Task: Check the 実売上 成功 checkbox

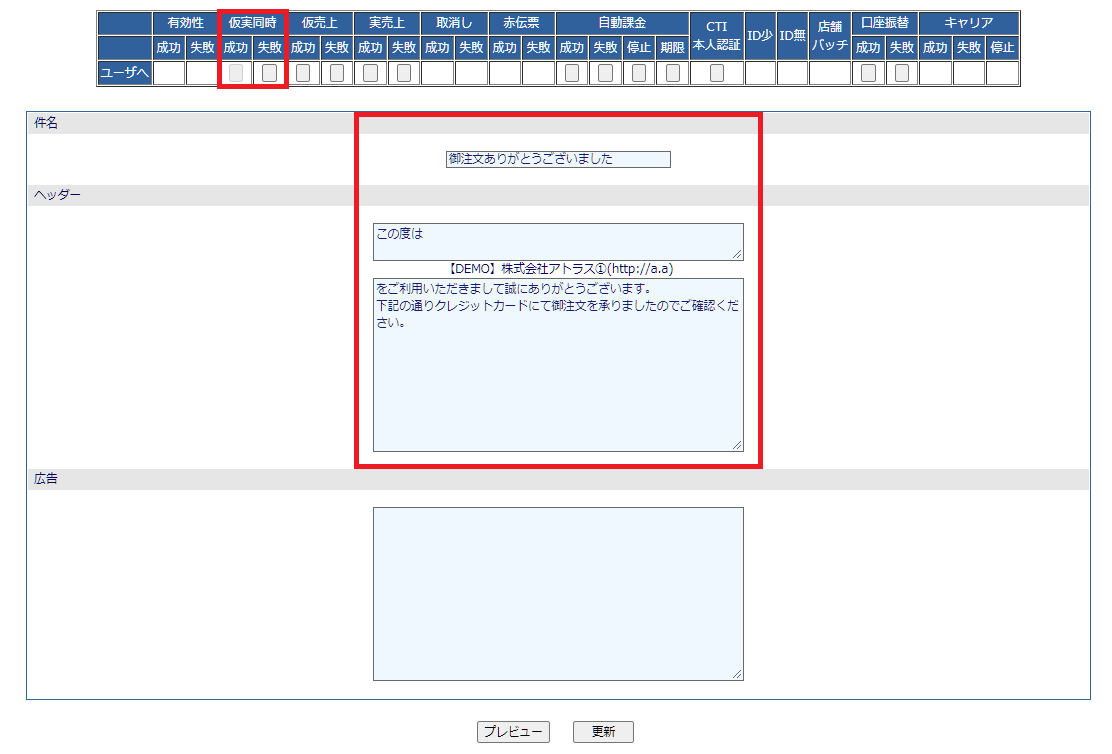Action: (x=370, y=73)
